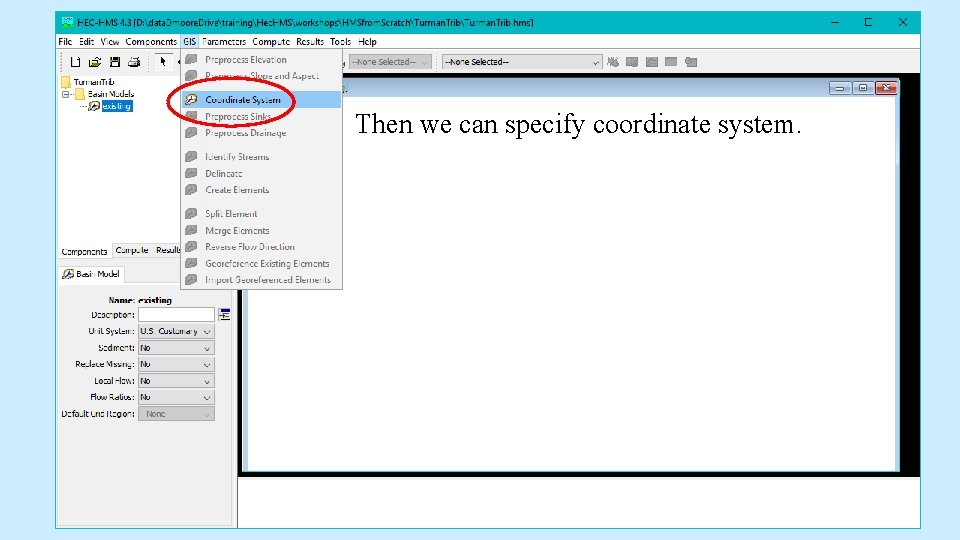Open the Components menu
Image resolution: width=960 pixels, height=540 pixels.
[151, 42]
